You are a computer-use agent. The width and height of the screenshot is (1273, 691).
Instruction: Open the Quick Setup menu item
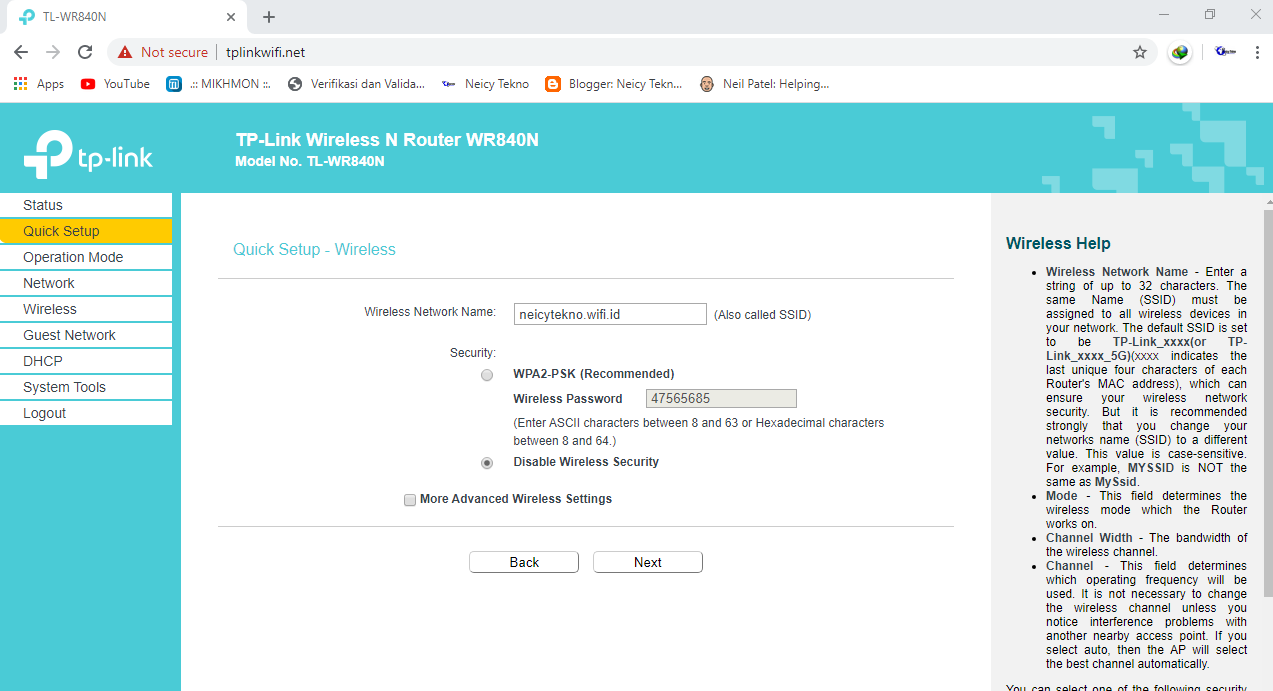(86, 231)
